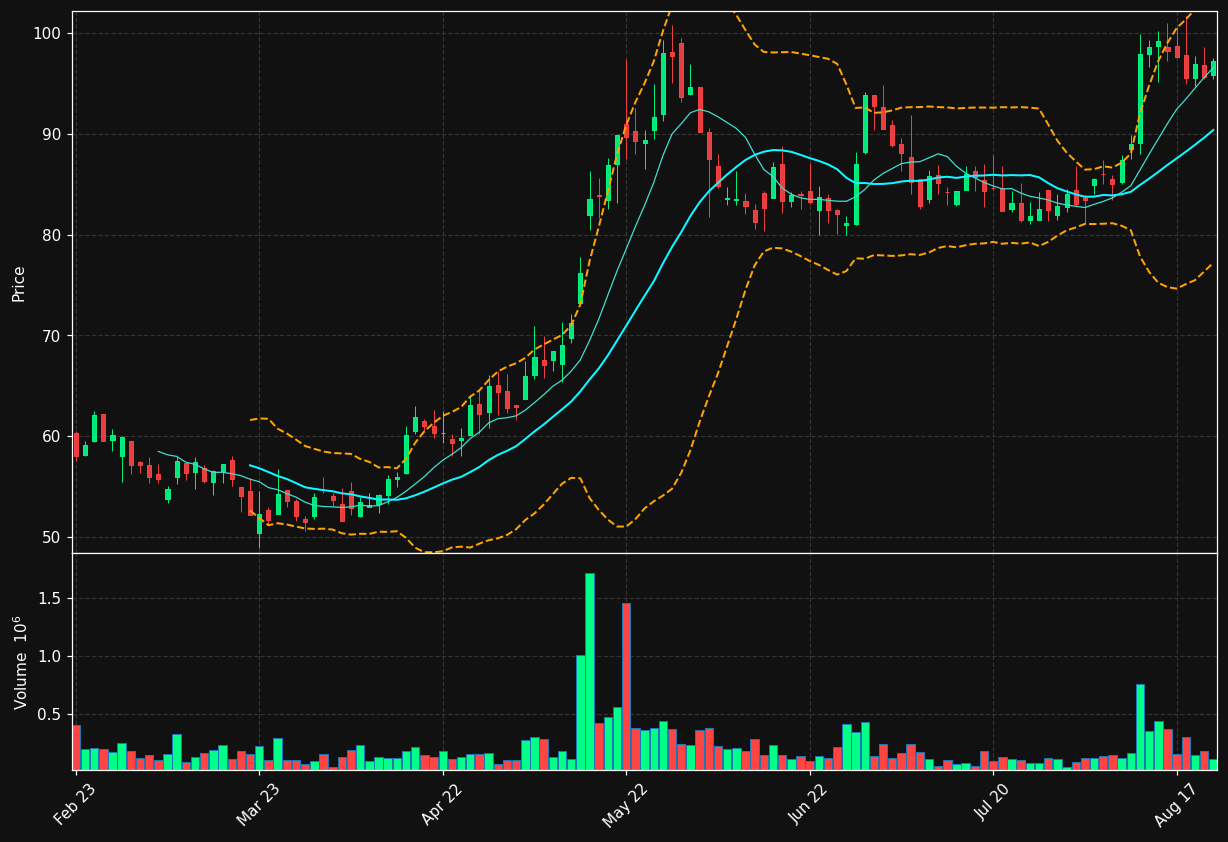Click the volume axis value 0.5

(x=49, y=715)
